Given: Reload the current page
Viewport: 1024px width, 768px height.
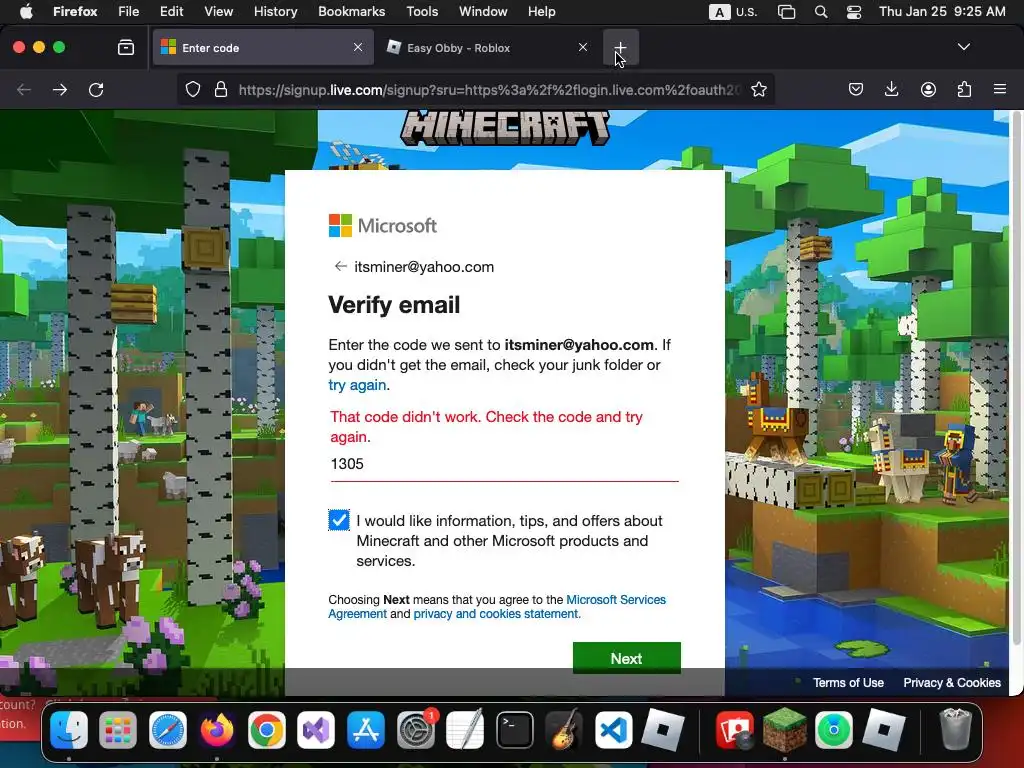Looking at the screenshot, I should coord(96,89).
